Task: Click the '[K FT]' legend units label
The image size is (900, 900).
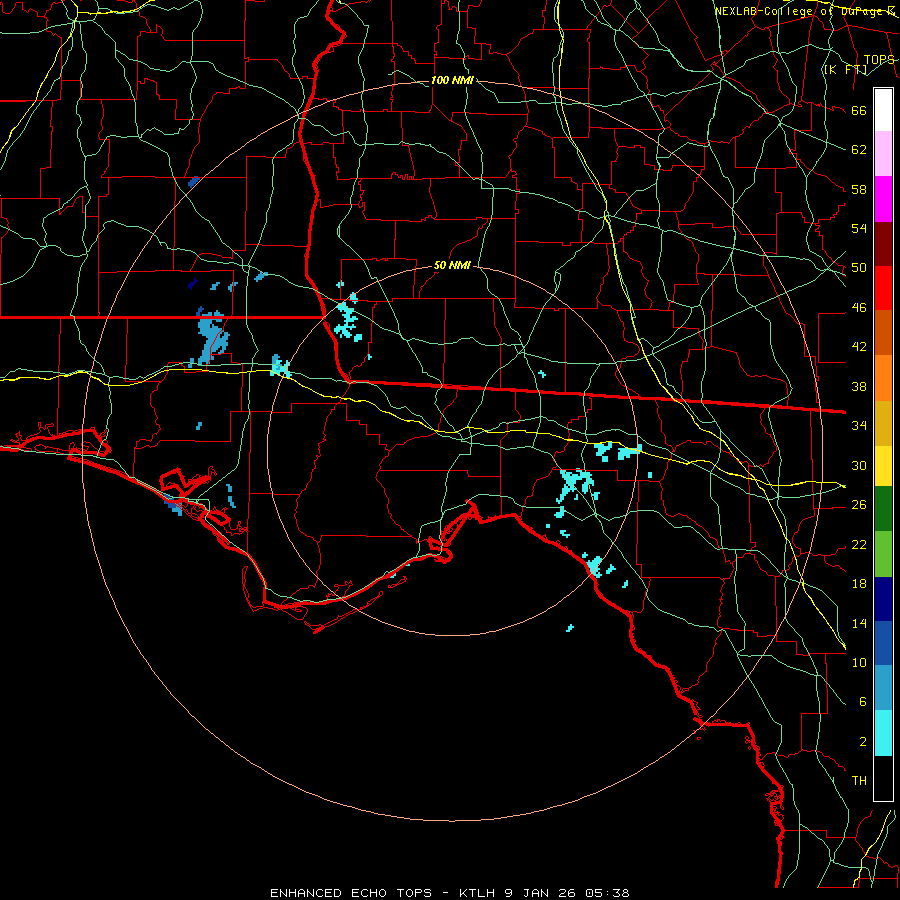Action: point(845,70)
